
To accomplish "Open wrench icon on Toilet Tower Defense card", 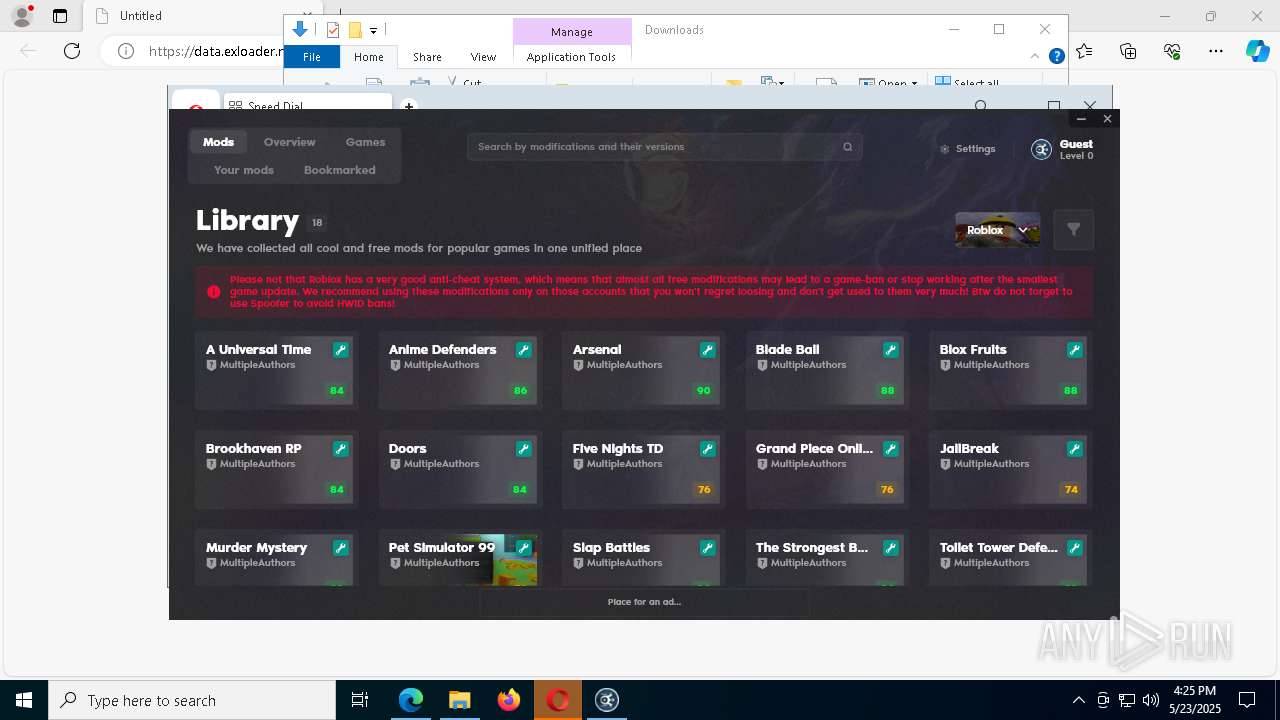I will 1074,548.
